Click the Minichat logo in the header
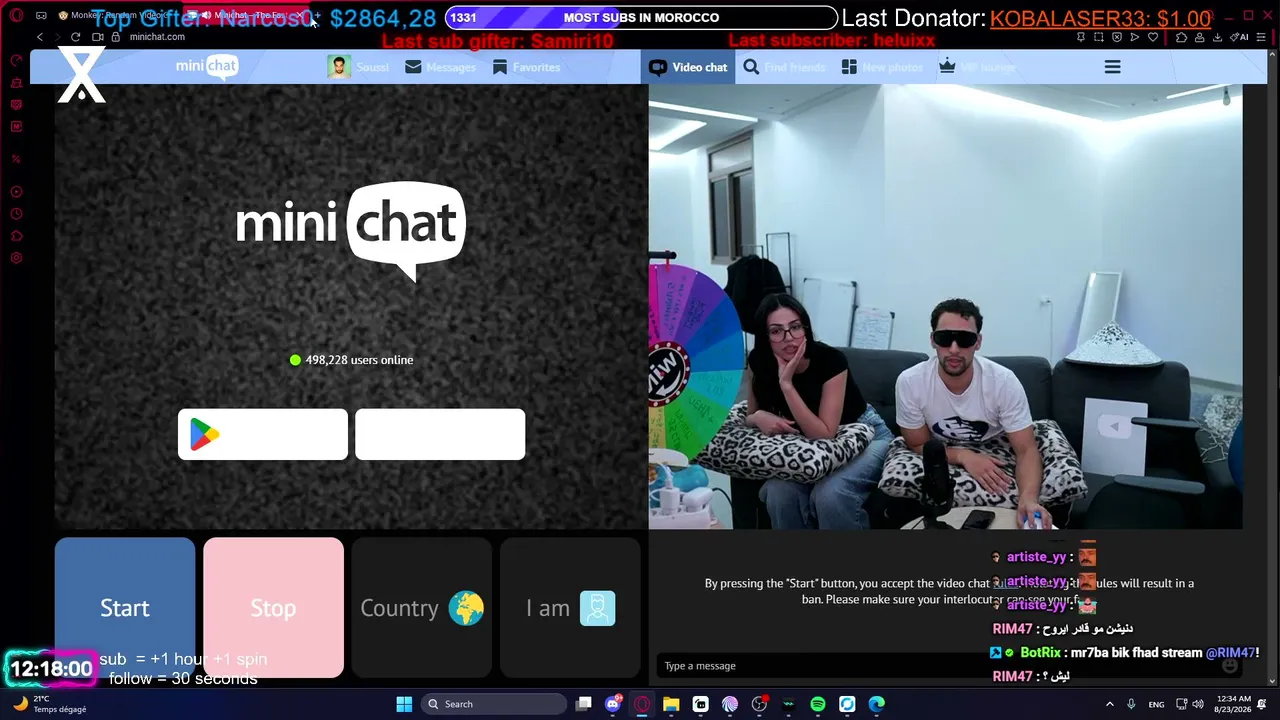The height and width of the screenshot is (720, 1280). click(207, 67)
